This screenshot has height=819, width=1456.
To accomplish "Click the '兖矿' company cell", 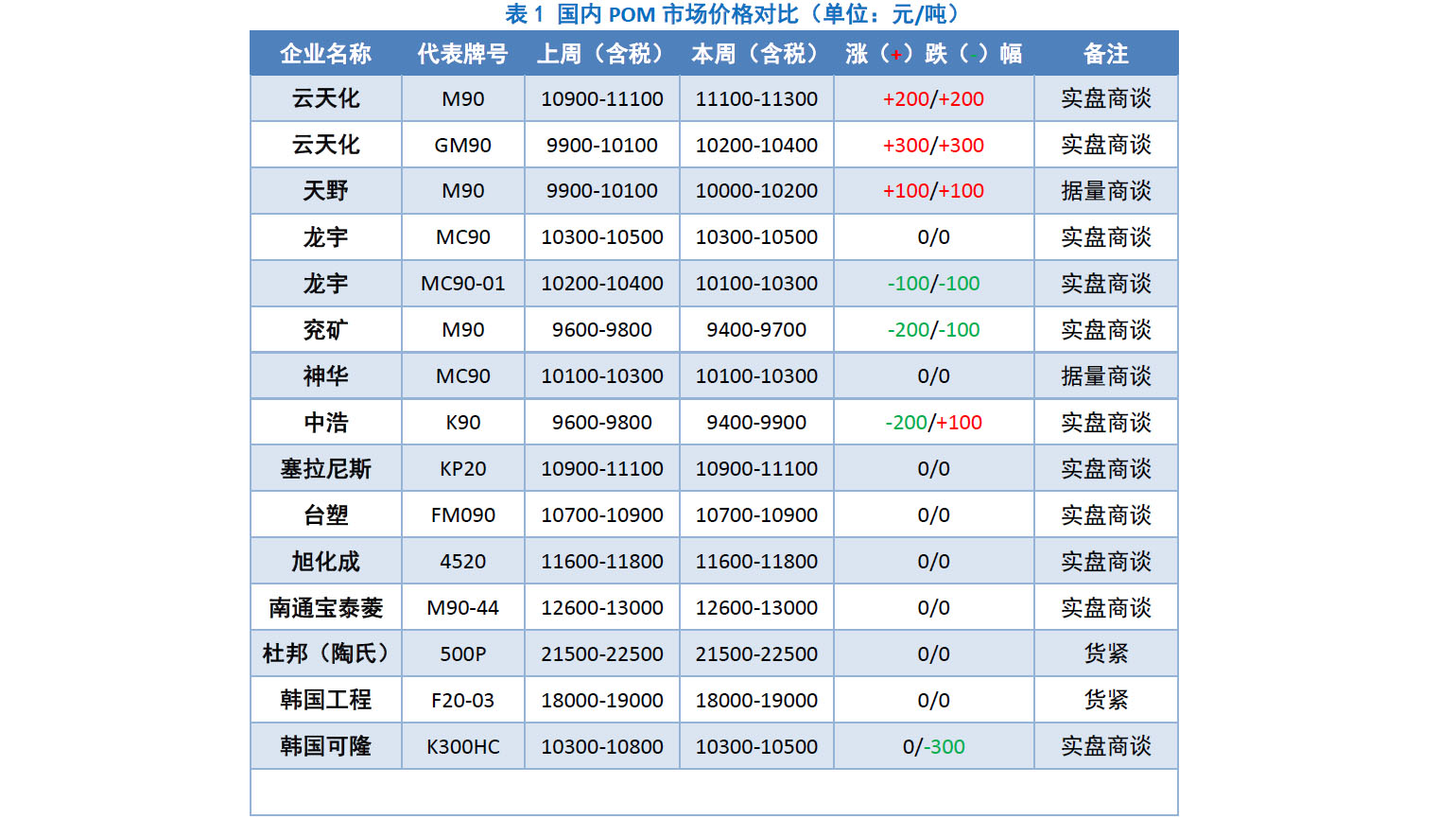I will [x=326, y=330].
